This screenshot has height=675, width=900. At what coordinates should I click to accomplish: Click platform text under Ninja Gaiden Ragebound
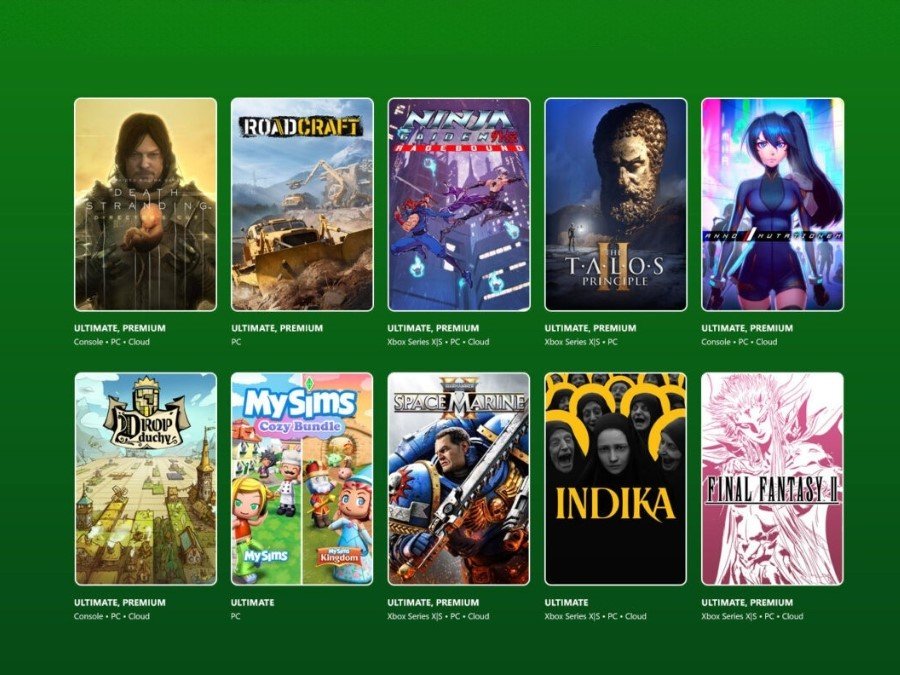439,342
